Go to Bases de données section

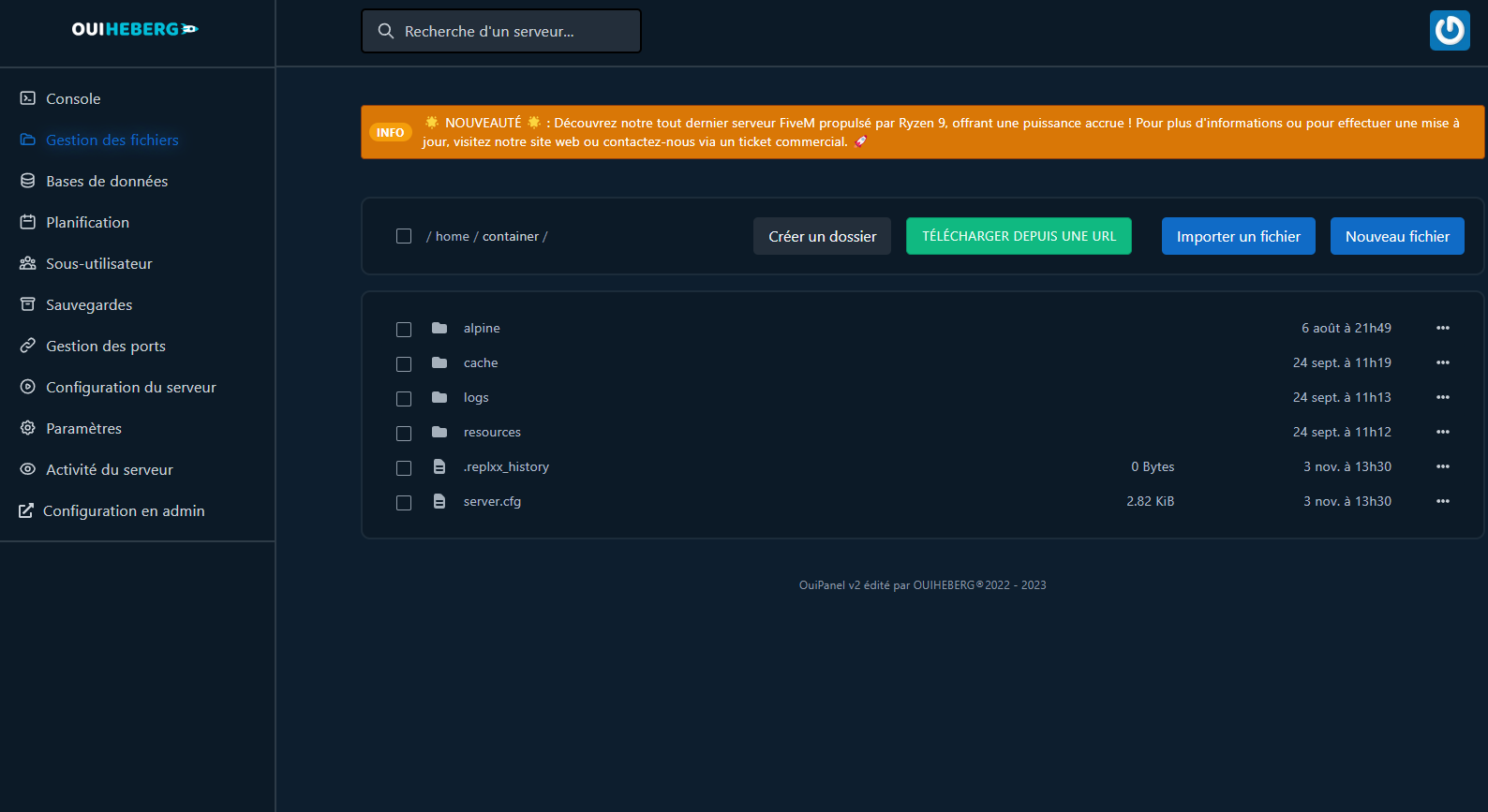point(107,181)
